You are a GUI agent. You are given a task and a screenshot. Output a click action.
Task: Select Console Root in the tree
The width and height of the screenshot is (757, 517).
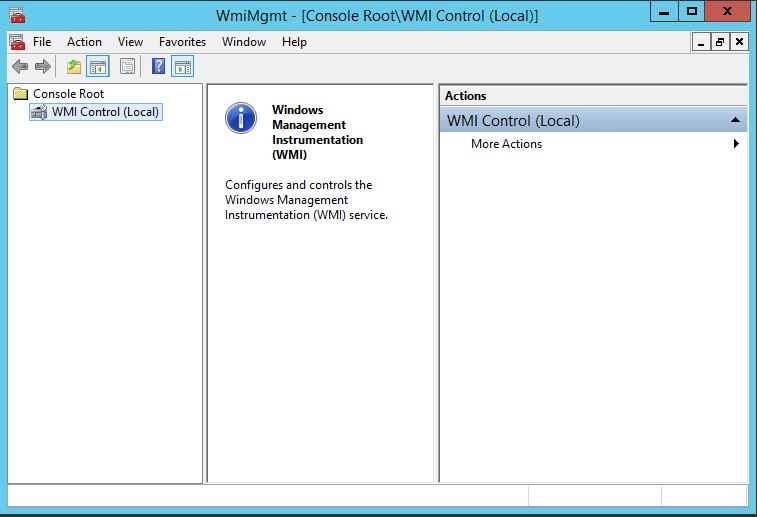(x=69, y=94)
